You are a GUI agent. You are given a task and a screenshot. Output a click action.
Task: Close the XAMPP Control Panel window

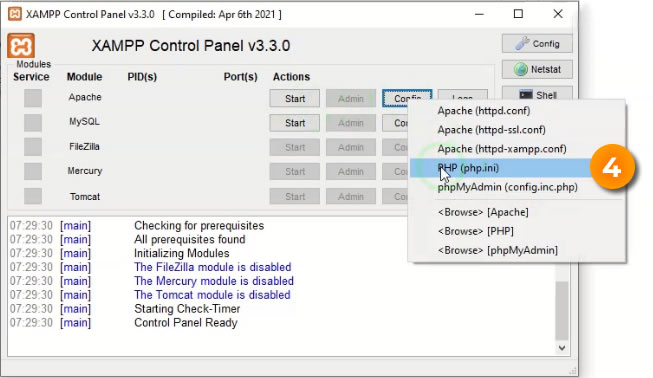pos(558,14)
